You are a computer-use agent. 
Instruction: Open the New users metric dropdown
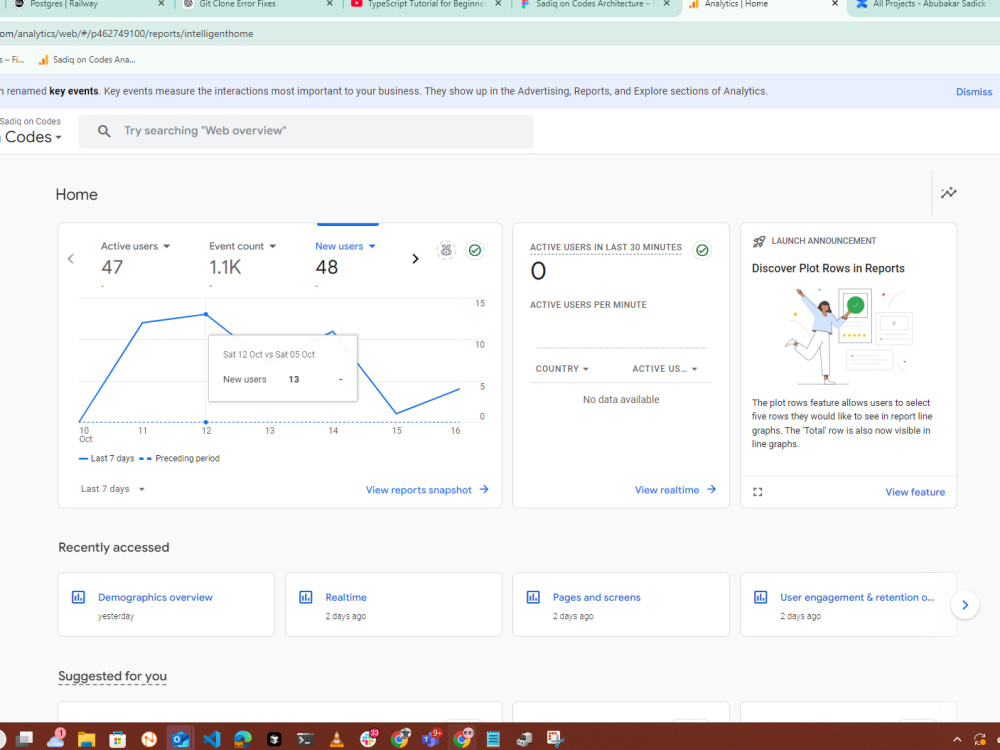coord(345,246)
